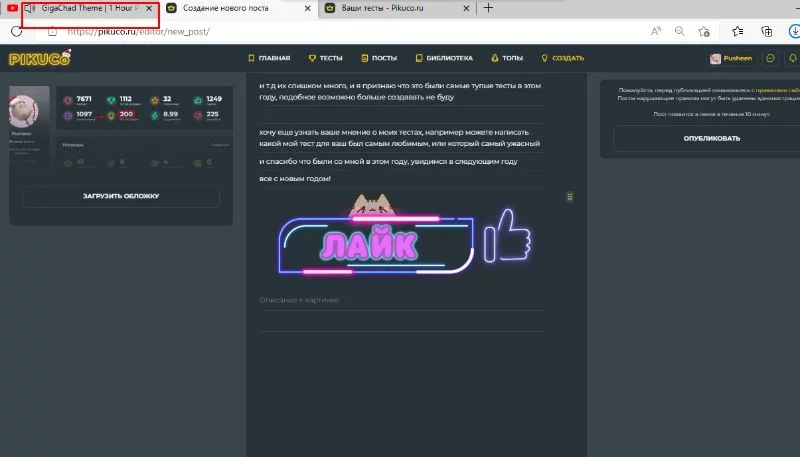The height and width of the screenshot is (457, 800).
Task: Open the Главная menu item
Action: [x=269, y=58]
